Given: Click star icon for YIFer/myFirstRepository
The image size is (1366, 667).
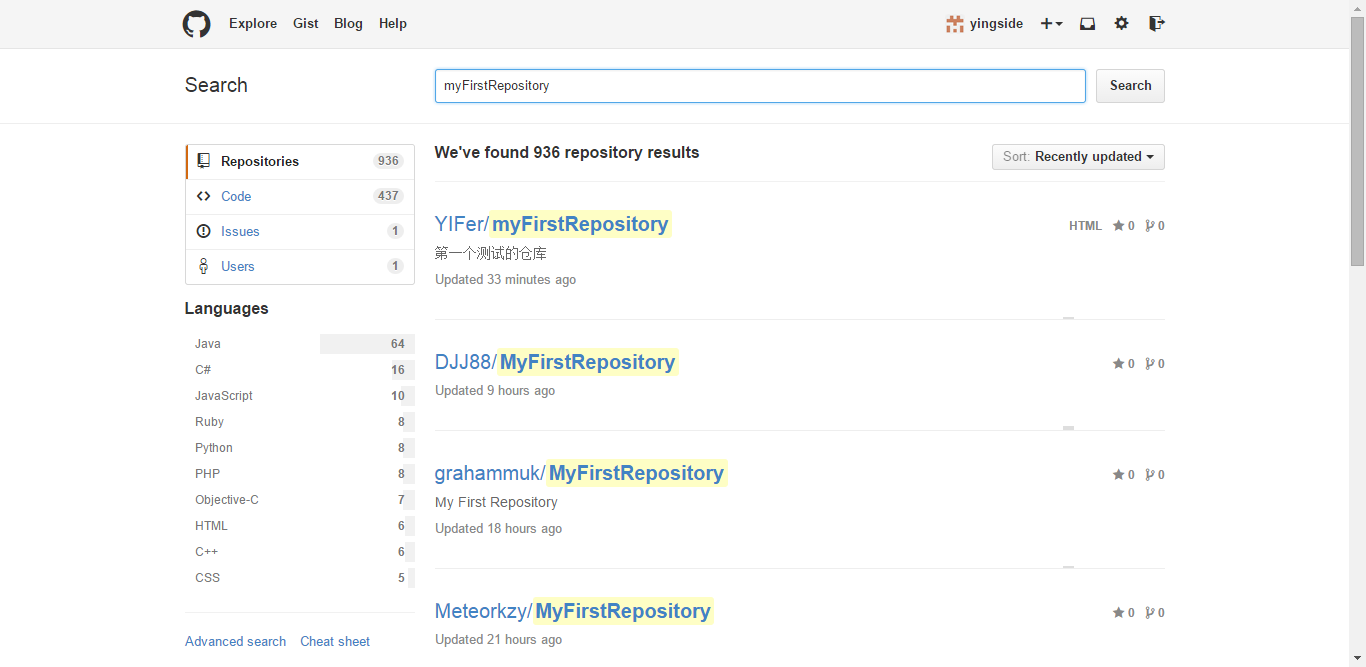Looking at the screenshot, I should click(1119, 226).
